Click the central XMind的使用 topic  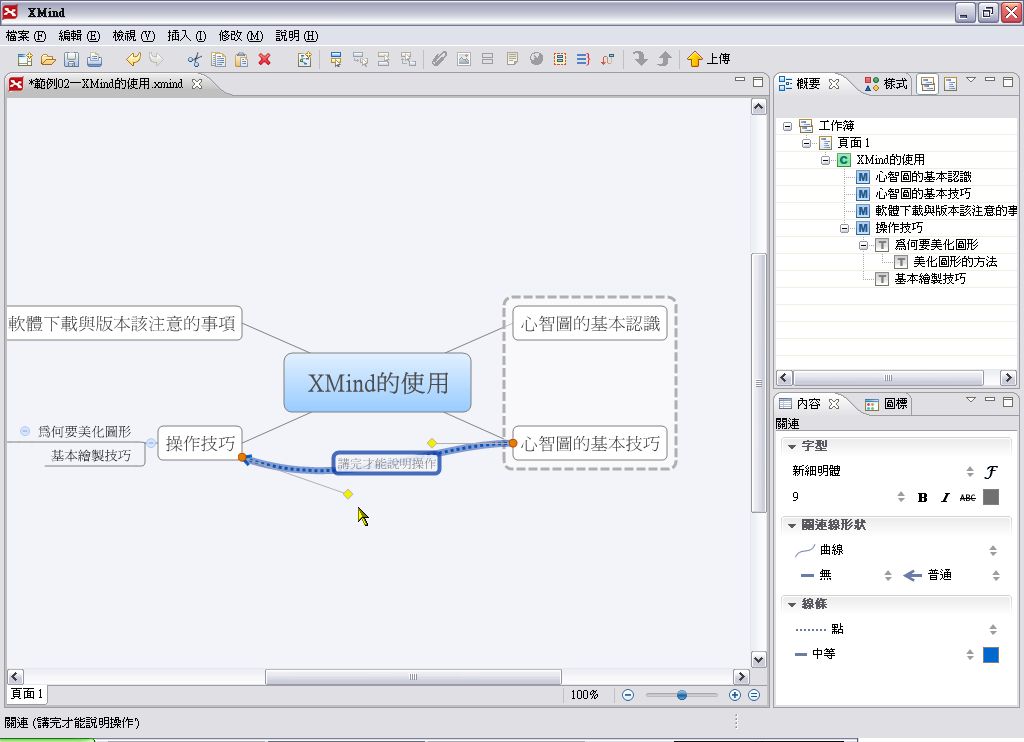tap(377, 383)
